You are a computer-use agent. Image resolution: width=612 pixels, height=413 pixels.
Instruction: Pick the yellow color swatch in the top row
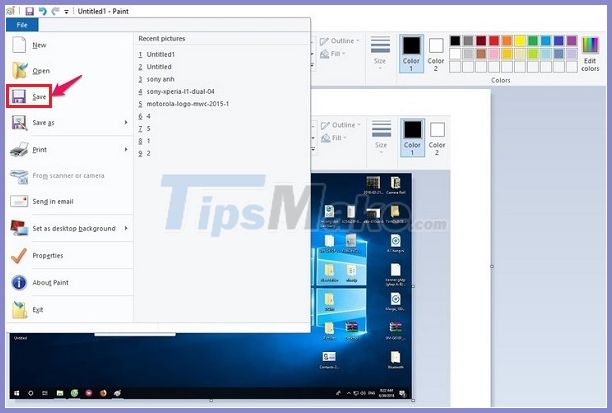click(520, 40)
